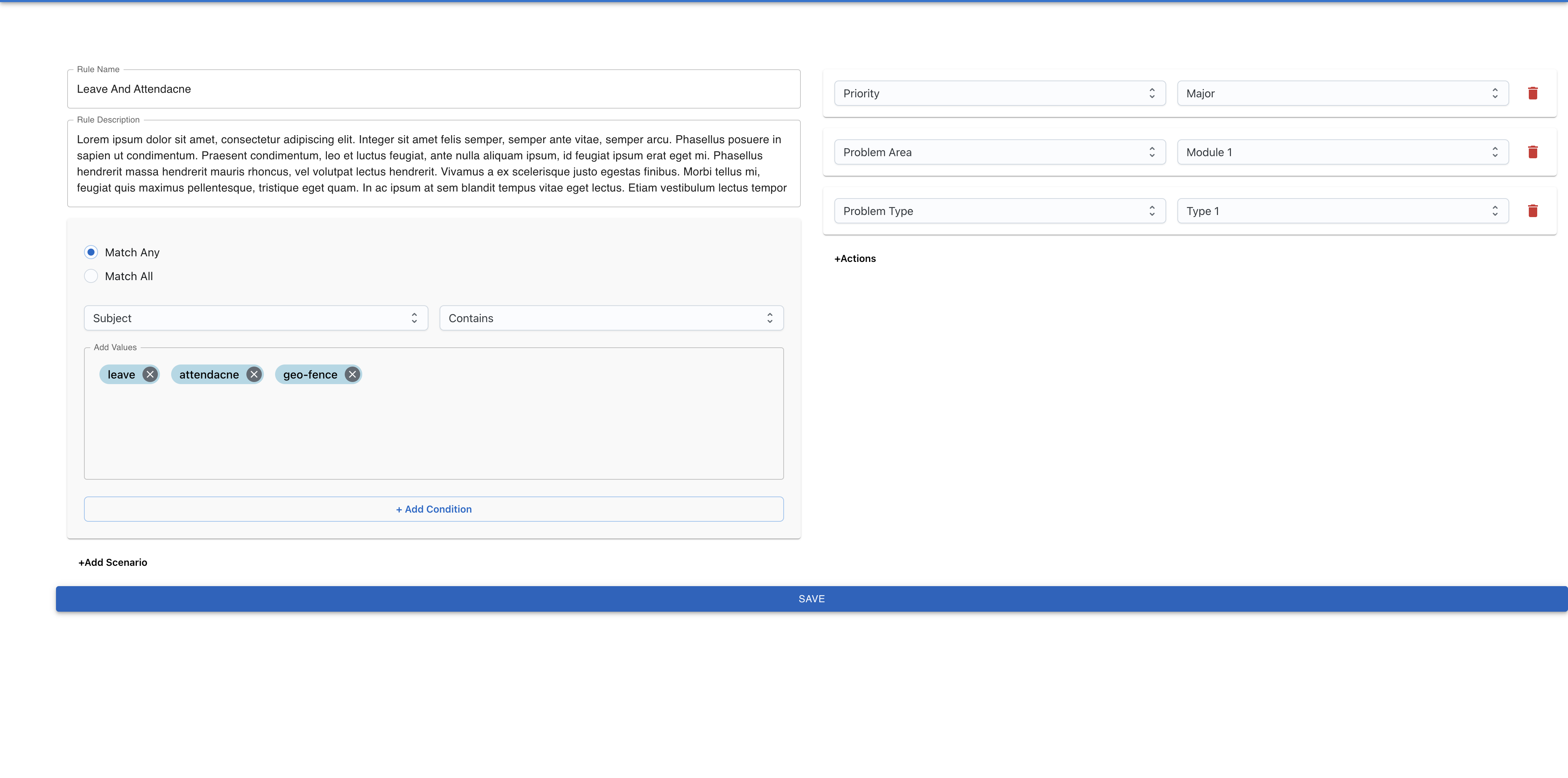The image size is (1568, 778).
Task: Focus the Rule Name input field
Action: tap(433, 89)
